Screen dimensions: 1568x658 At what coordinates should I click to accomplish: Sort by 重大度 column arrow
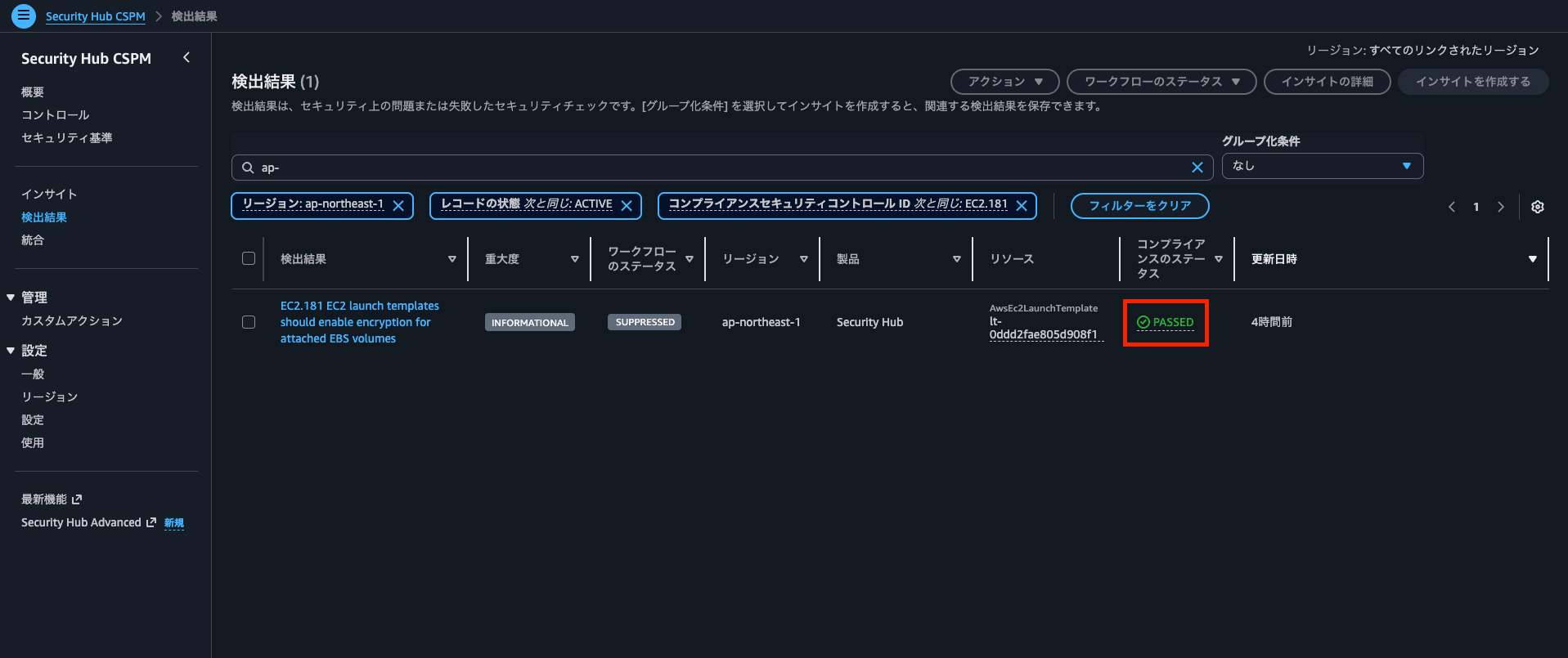coord(575,259)
